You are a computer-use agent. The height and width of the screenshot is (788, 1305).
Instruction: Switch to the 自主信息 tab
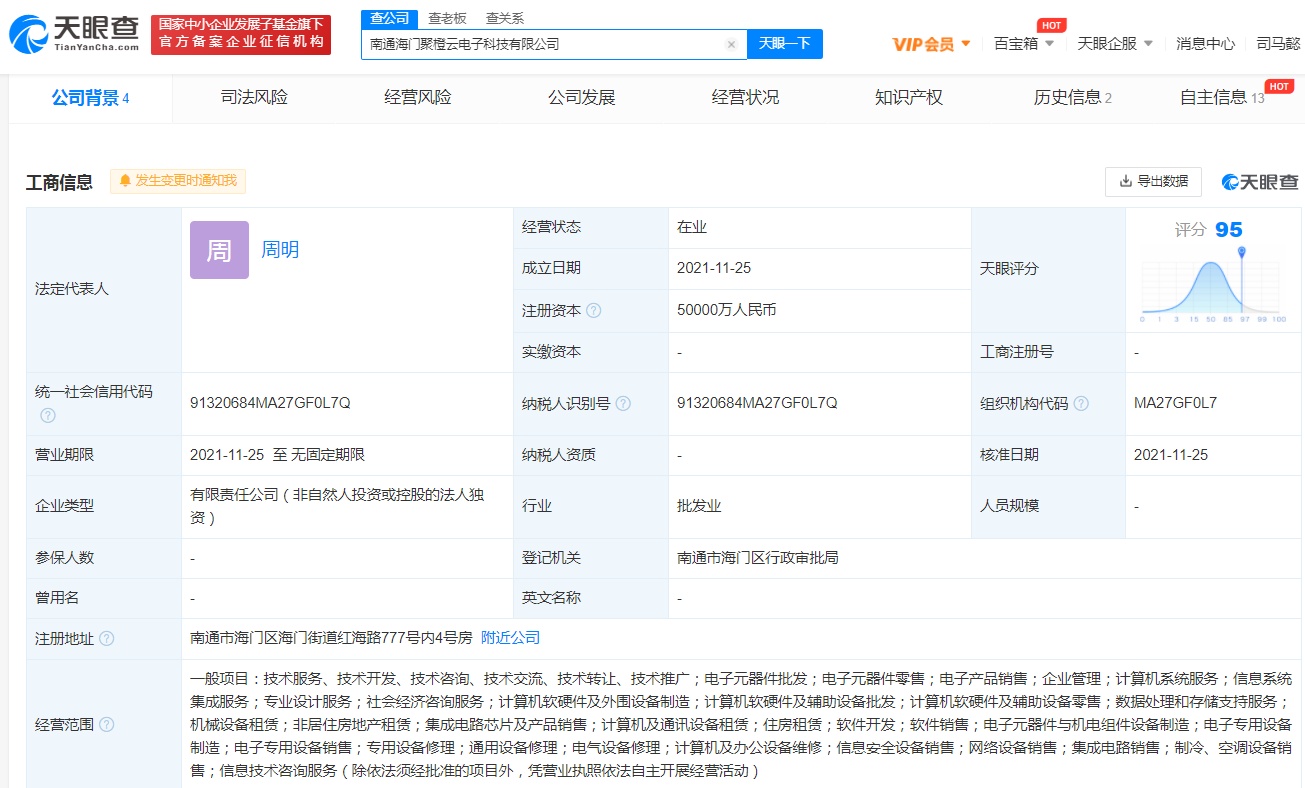pyautogui.click(x=1222, y=98)
